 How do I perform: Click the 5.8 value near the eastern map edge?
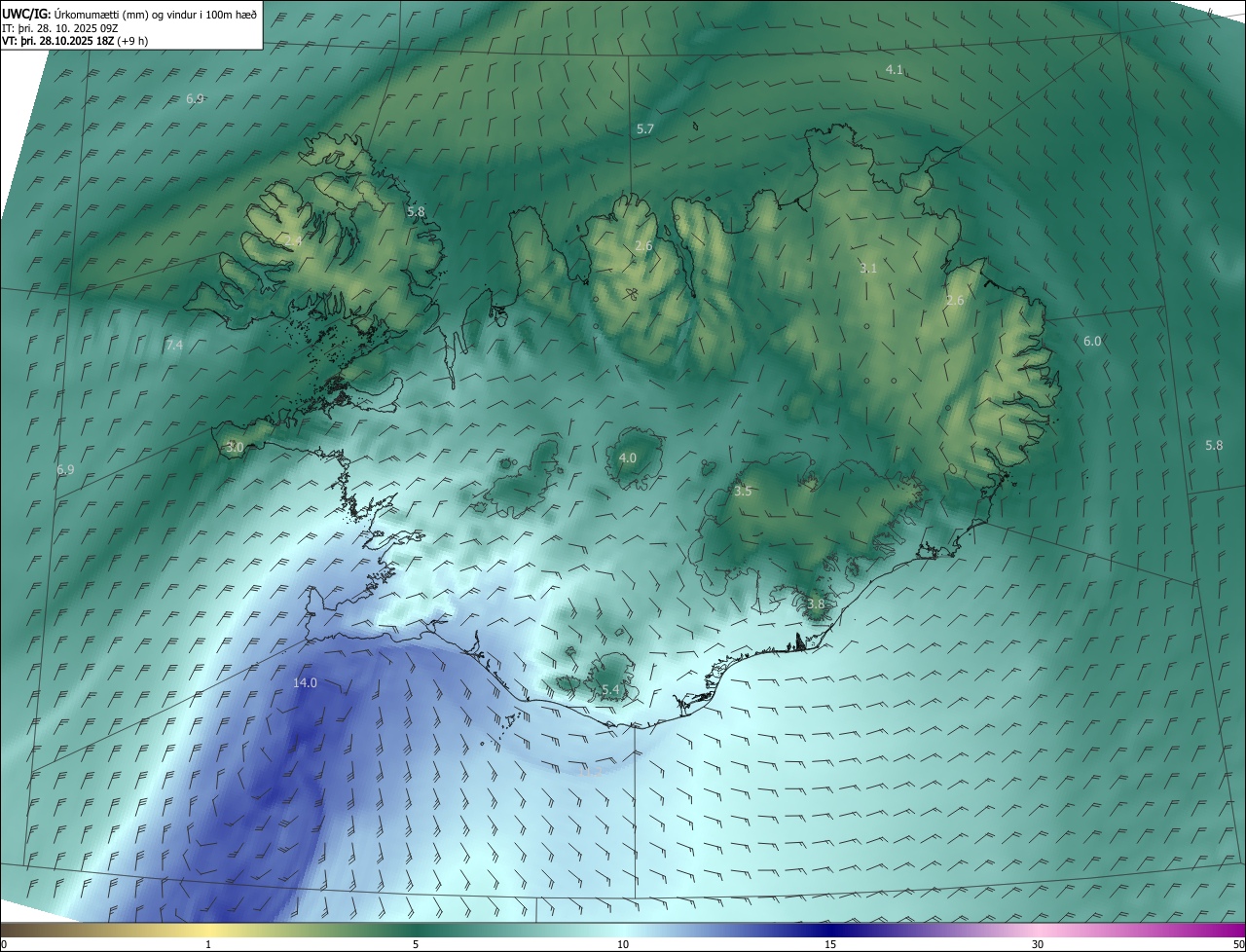point(1214,446)
